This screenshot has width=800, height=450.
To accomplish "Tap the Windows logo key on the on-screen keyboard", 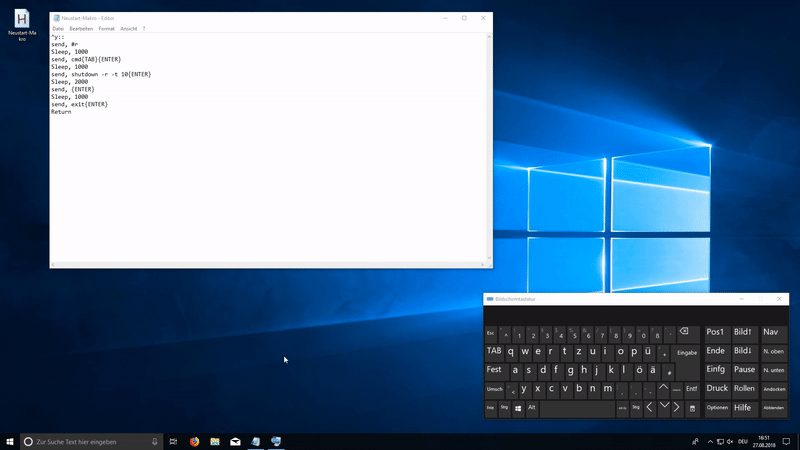I will click(x=518, y=408).
